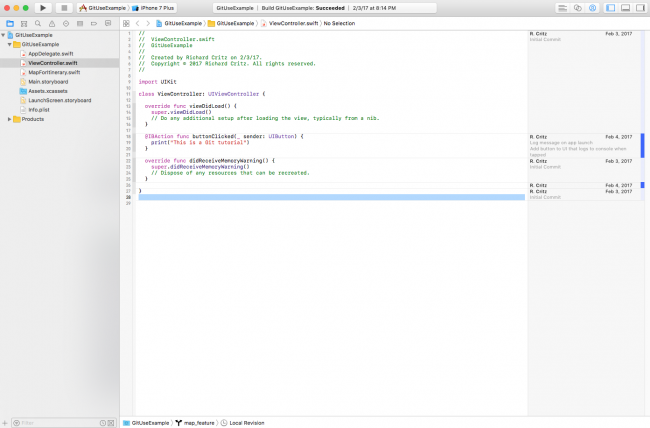The image size is (650, 428).
Task: Click the import UIKit line
Action: click(x=158, y=82)
